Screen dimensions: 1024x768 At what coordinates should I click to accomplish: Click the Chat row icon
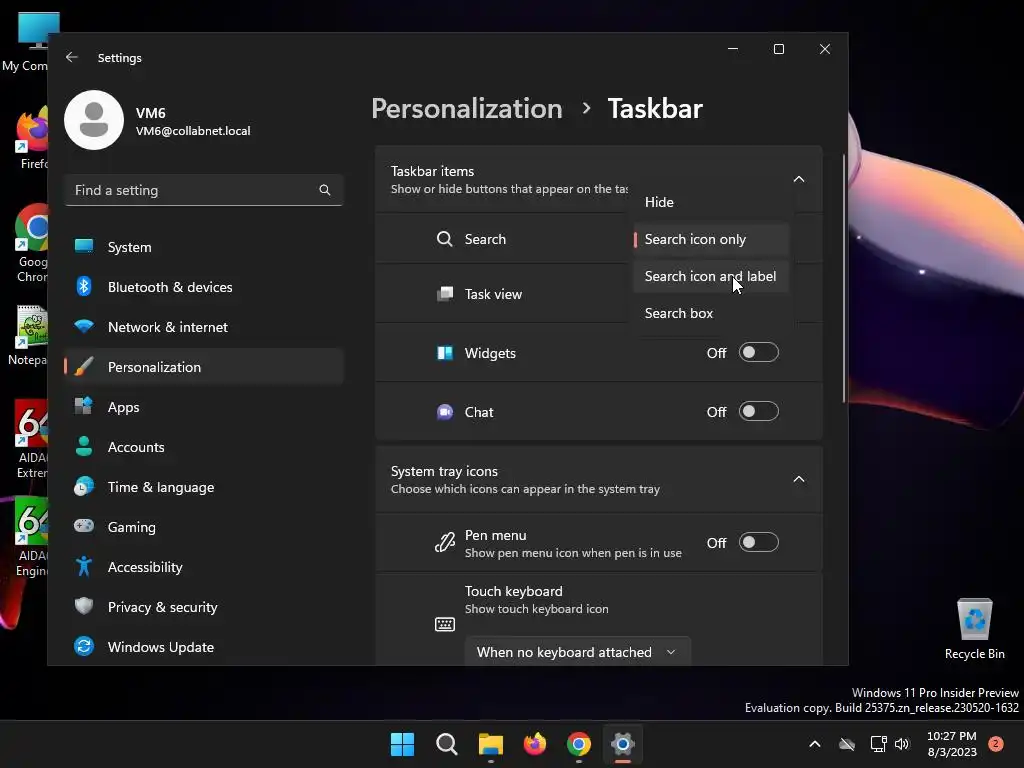(x=444, y=412)
